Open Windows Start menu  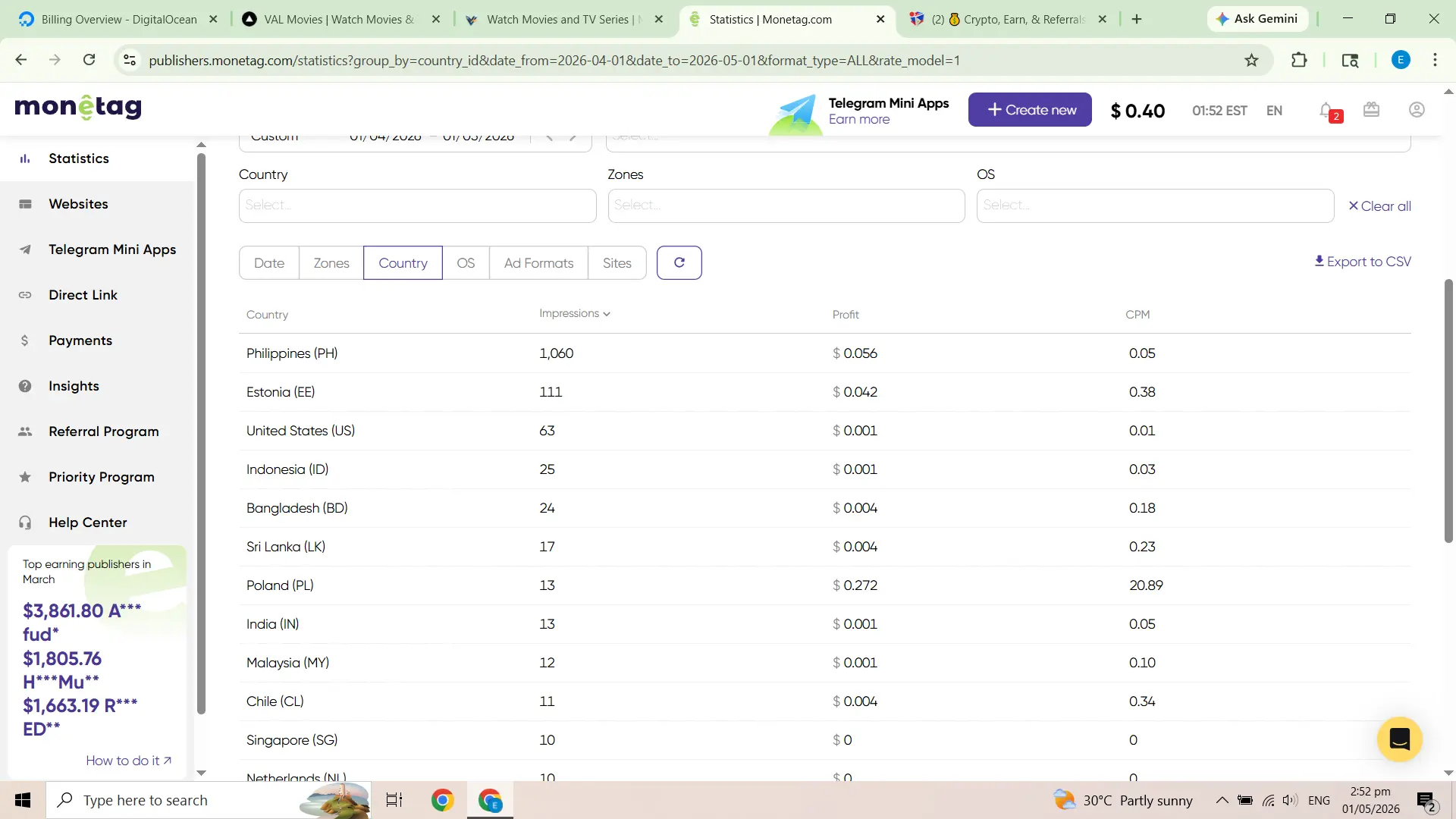point(23,800)
